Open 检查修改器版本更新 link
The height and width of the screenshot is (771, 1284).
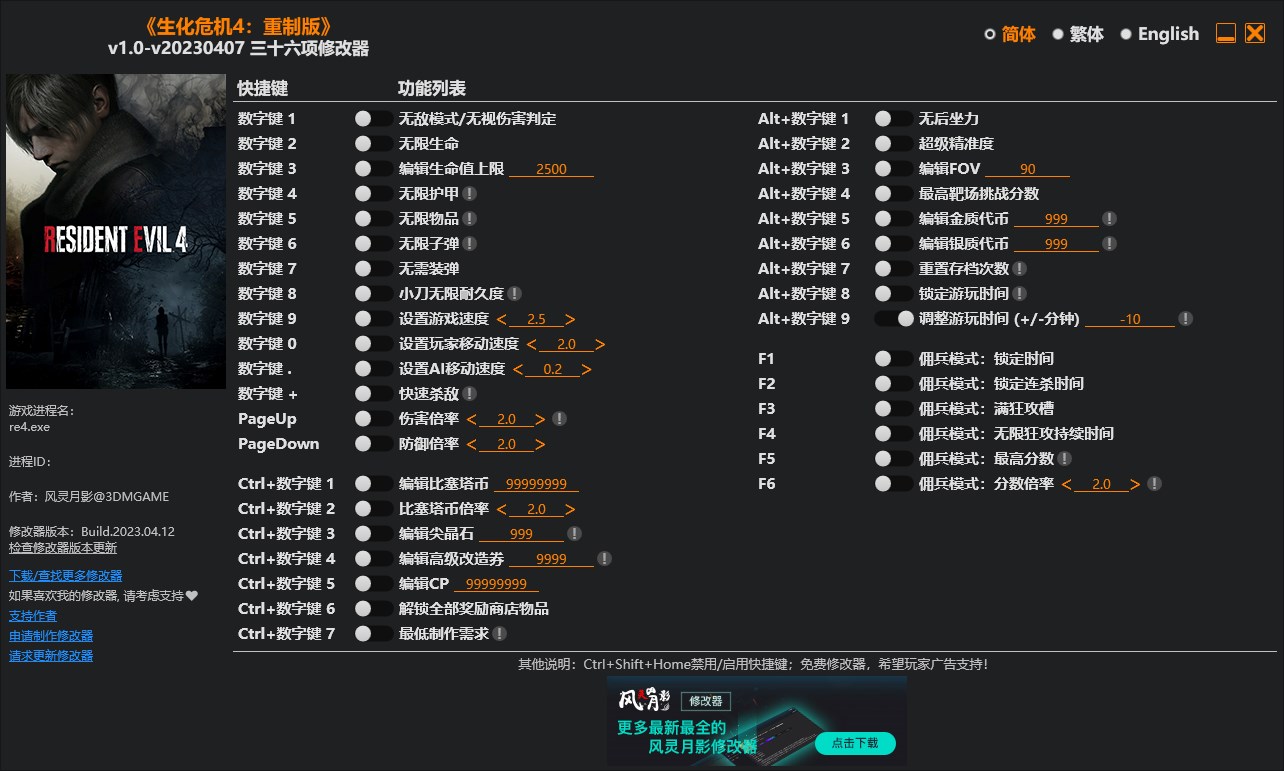[x=63, y=548]
